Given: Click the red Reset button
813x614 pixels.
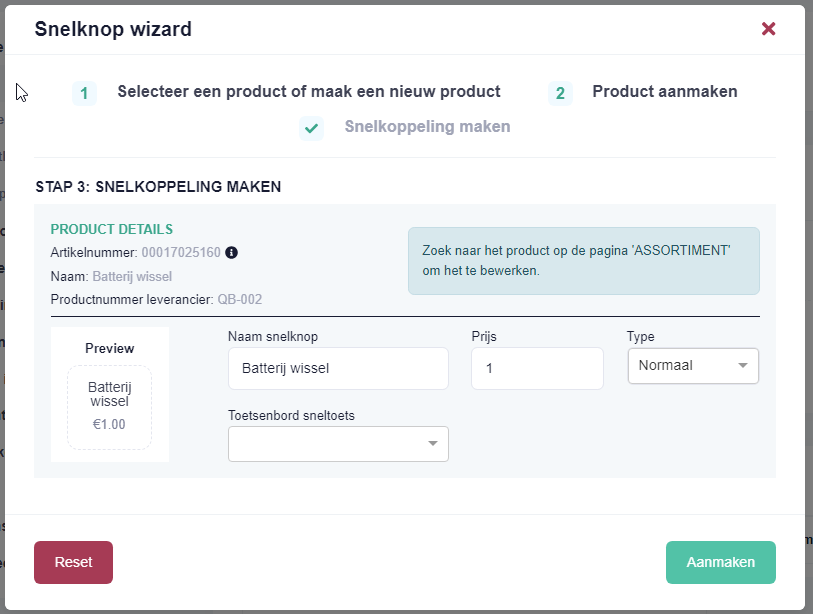Looking at the screenshot, I should (x=74, y=562).
